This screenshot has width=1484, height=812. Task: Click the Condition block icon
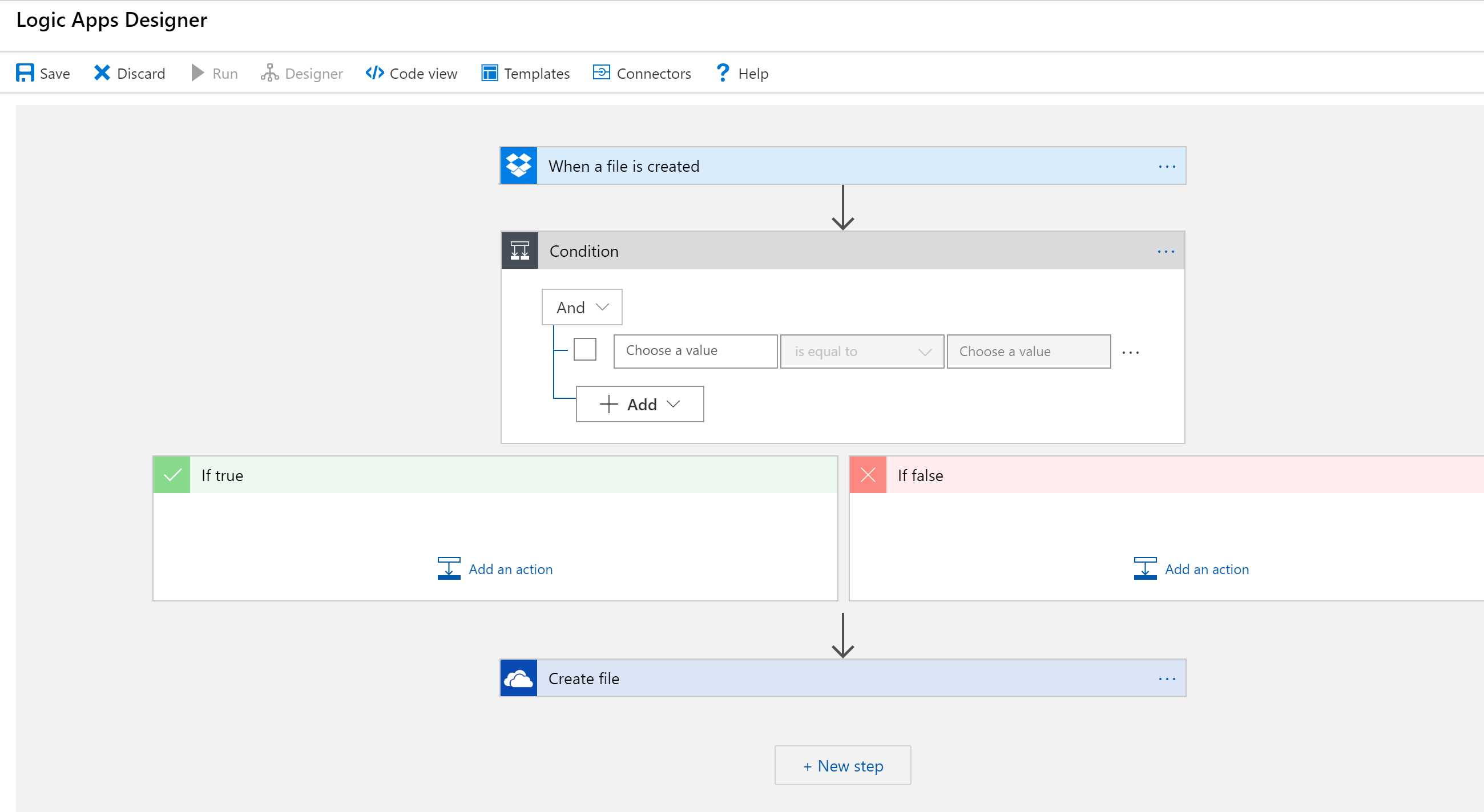coord(519,251)
